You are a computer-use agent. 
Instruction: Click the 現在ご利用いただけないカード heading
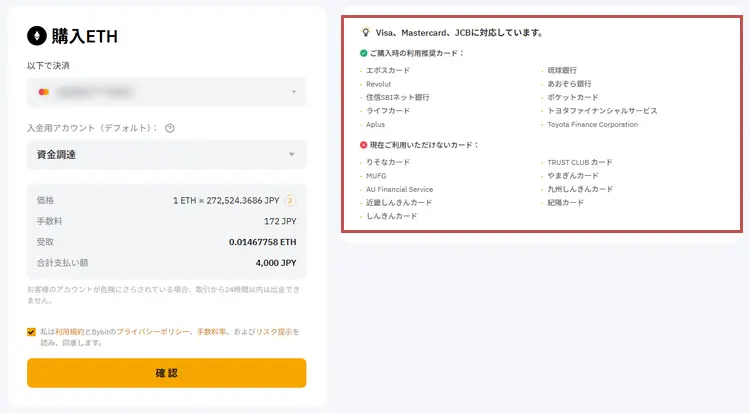tap(424, 145)
